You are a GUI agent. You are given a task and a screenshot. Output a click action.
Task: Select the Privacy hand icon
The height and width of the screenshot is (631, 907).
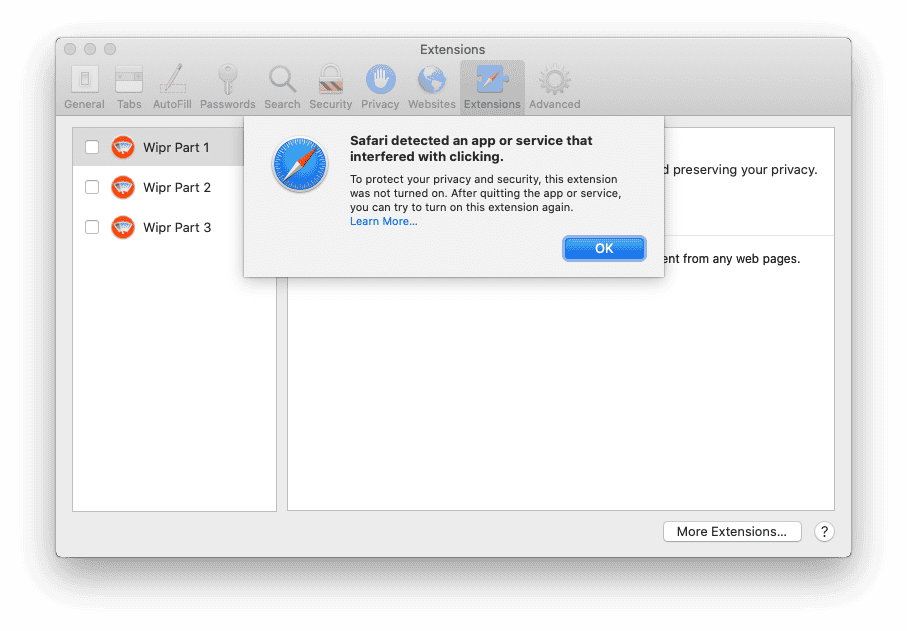[380, 79]
